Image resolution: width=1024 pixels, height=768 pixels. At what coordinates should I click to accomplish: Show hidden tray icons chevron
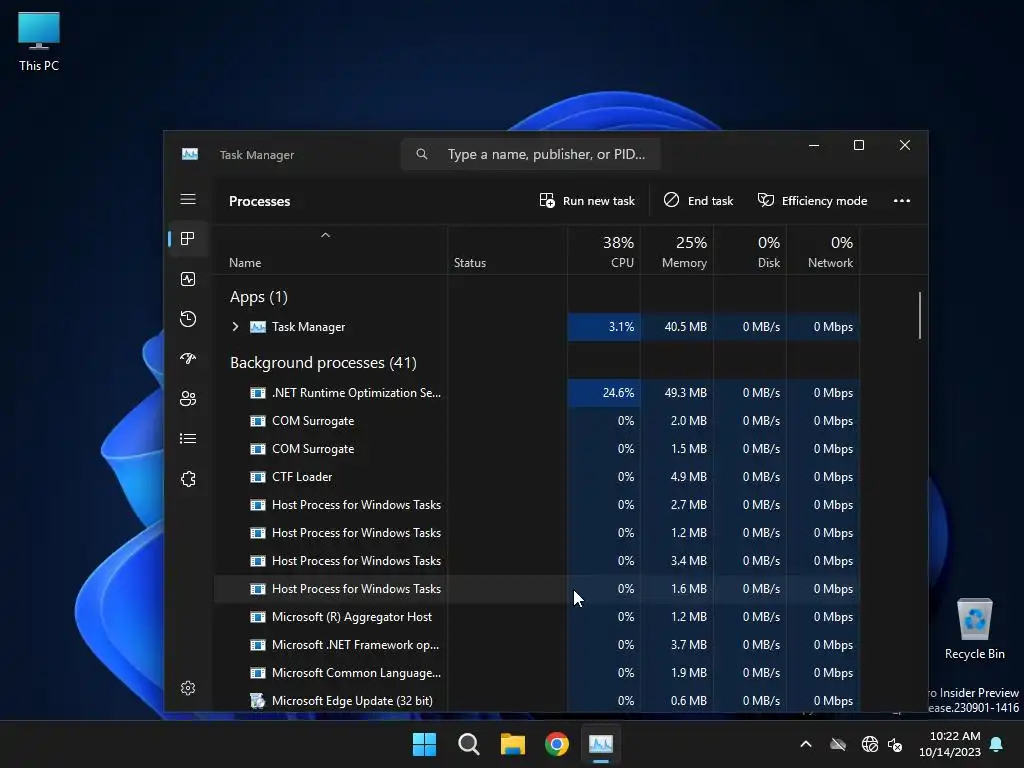[806, 744]
